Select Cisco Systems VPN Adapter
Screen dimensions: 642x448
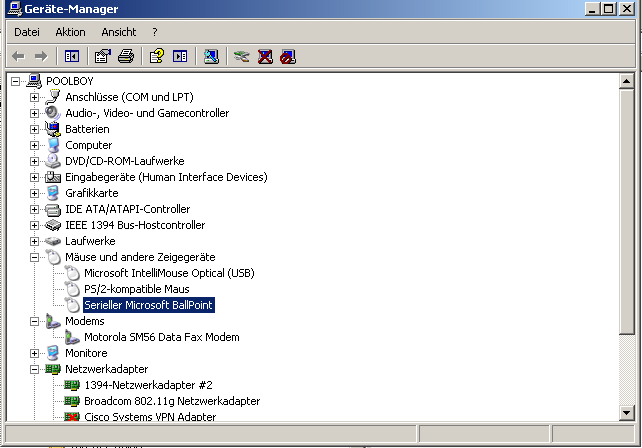pyautogui.click(x=150, y=416)
